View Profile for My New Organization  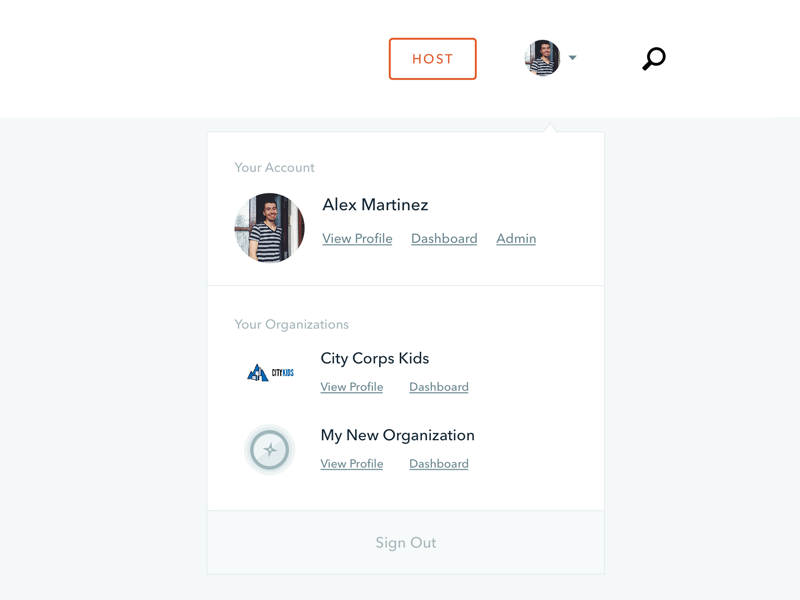[x=352, y=464]
